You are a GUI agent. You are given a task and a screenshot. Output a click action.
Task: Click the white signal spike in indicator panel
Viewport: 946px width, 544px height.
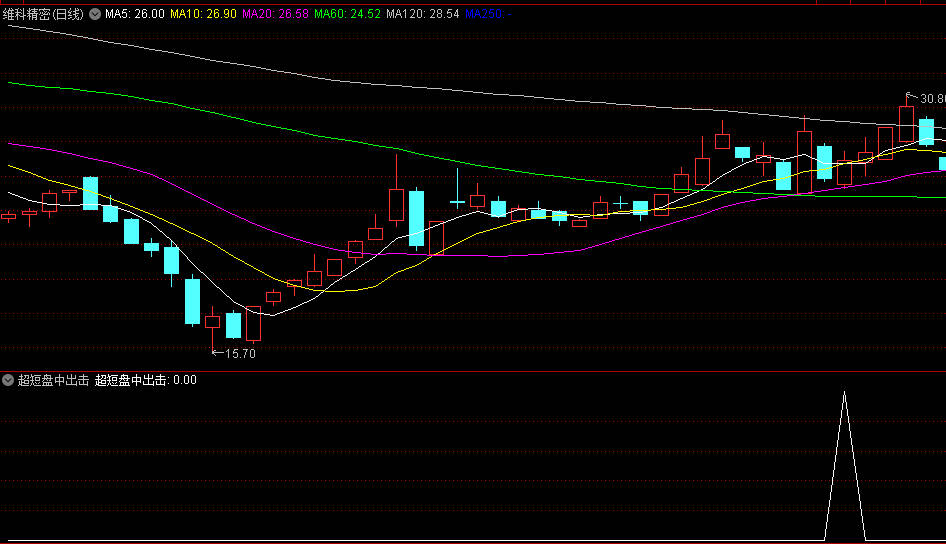845,466
